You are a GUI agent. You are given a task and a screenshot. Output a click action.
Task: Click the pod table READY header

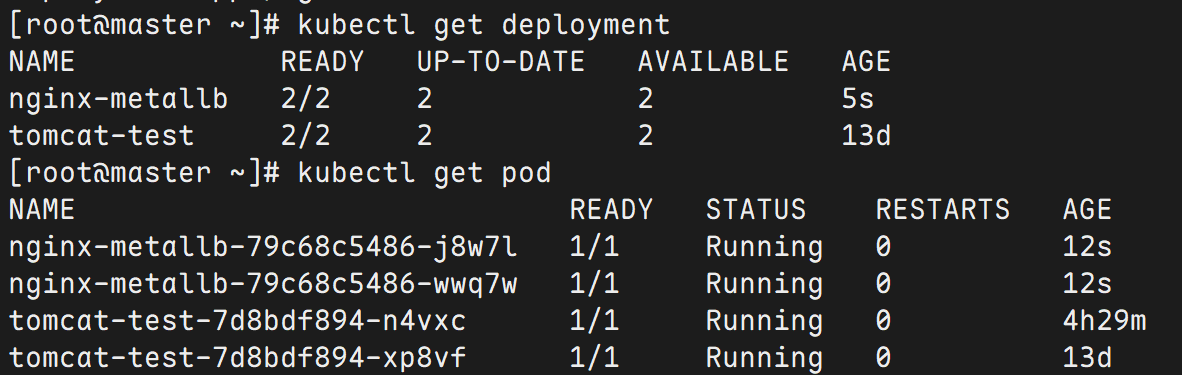611,210
